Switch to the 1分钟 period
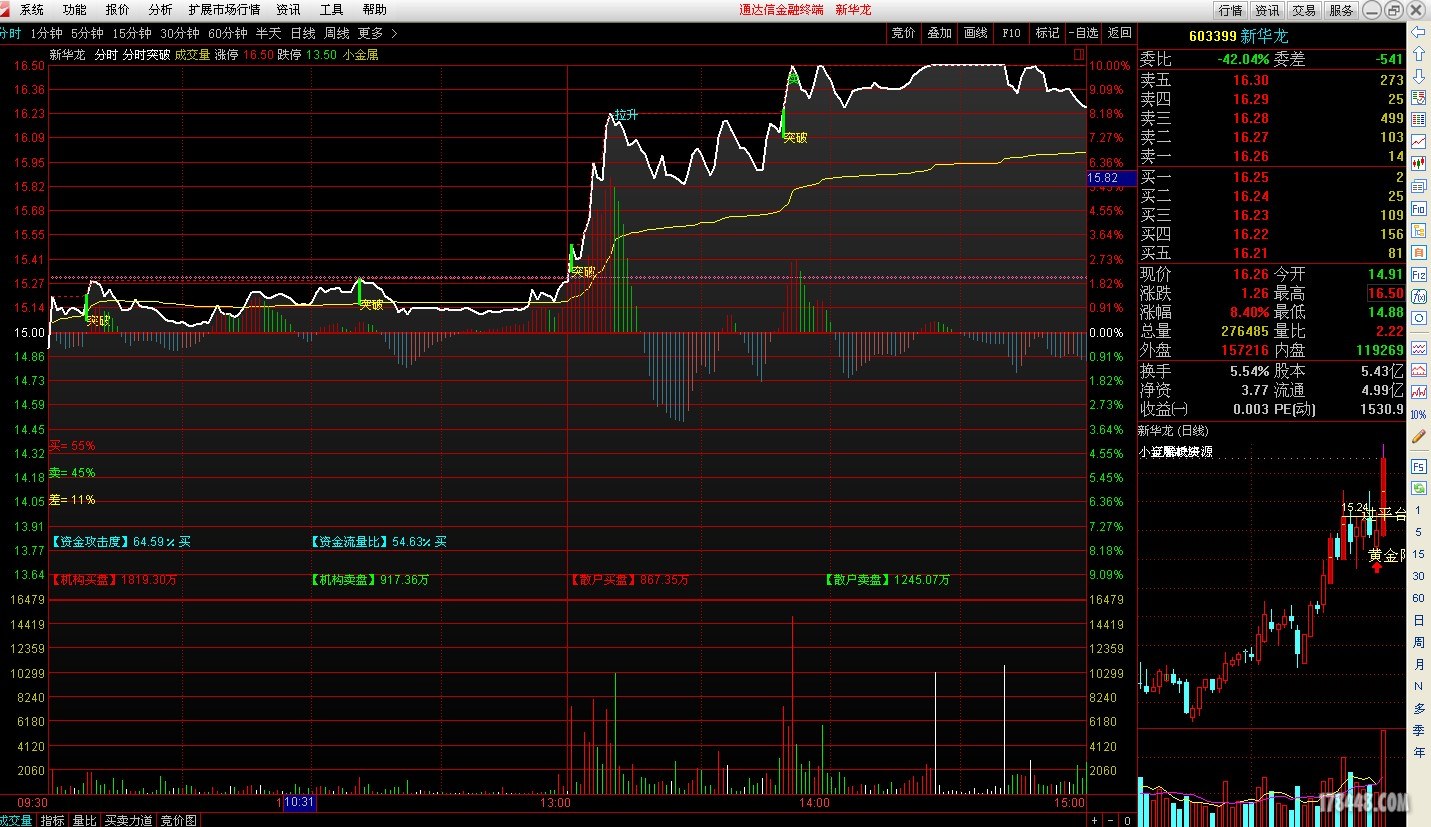1431x827 pixels. (46, 33)
